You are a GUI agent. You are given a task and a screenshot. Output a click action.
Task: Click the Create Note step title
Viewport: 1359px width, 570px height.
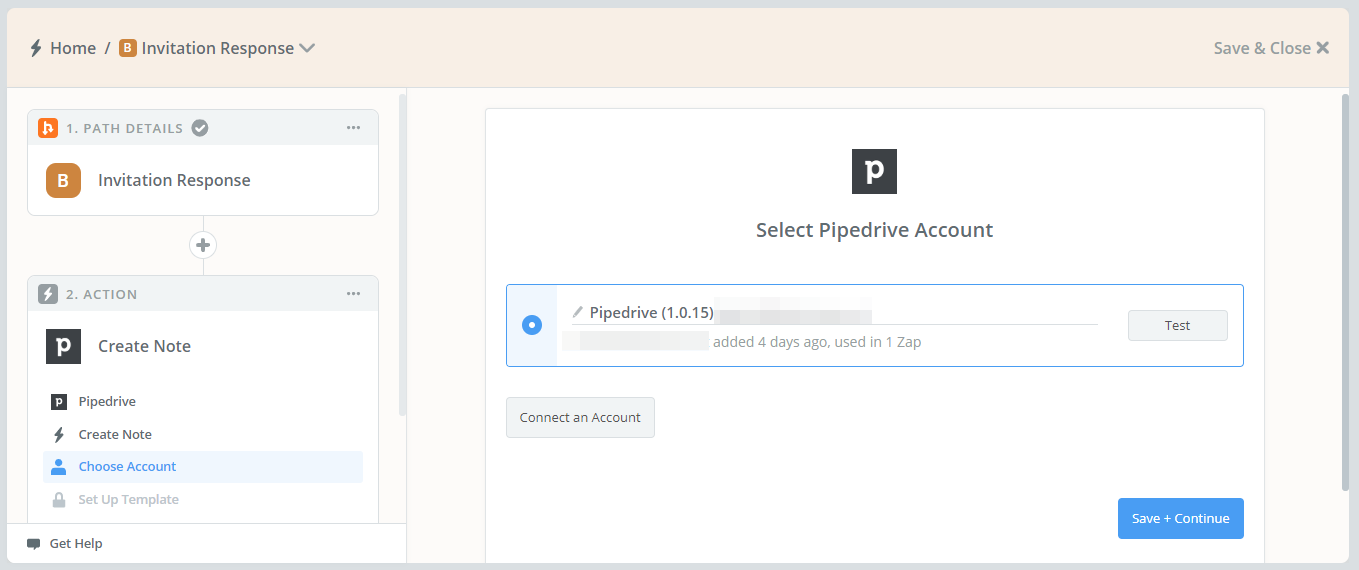coord(144,346)
